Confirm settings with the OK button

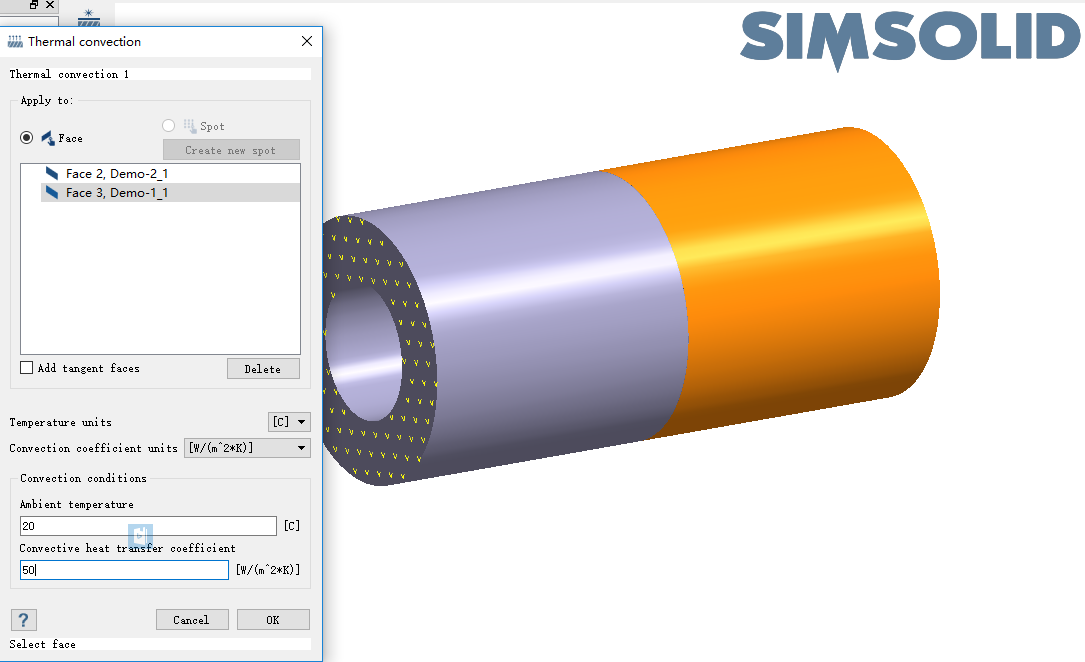click(273, 619)
